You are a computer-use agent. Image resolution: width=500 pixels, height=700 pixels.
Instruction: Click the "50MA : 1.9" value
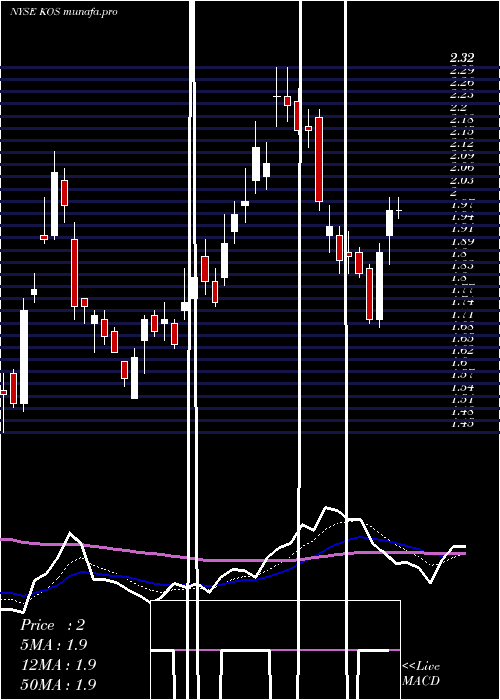pos(58,684)
